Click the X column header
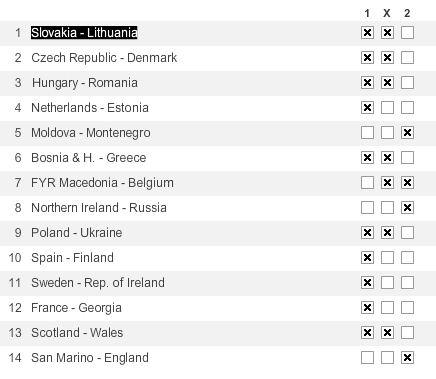The image size is (436, 379). 387,13
